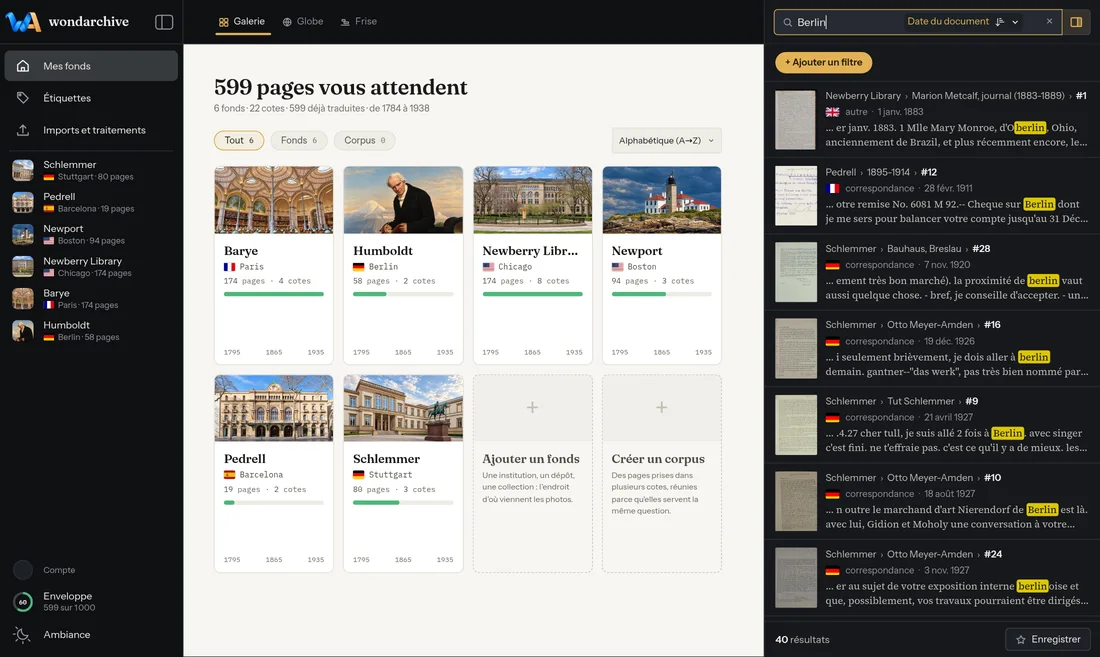Select the Corpus 0 filter chip
This screenshot has height=657, width=1100.
point(365,140)
